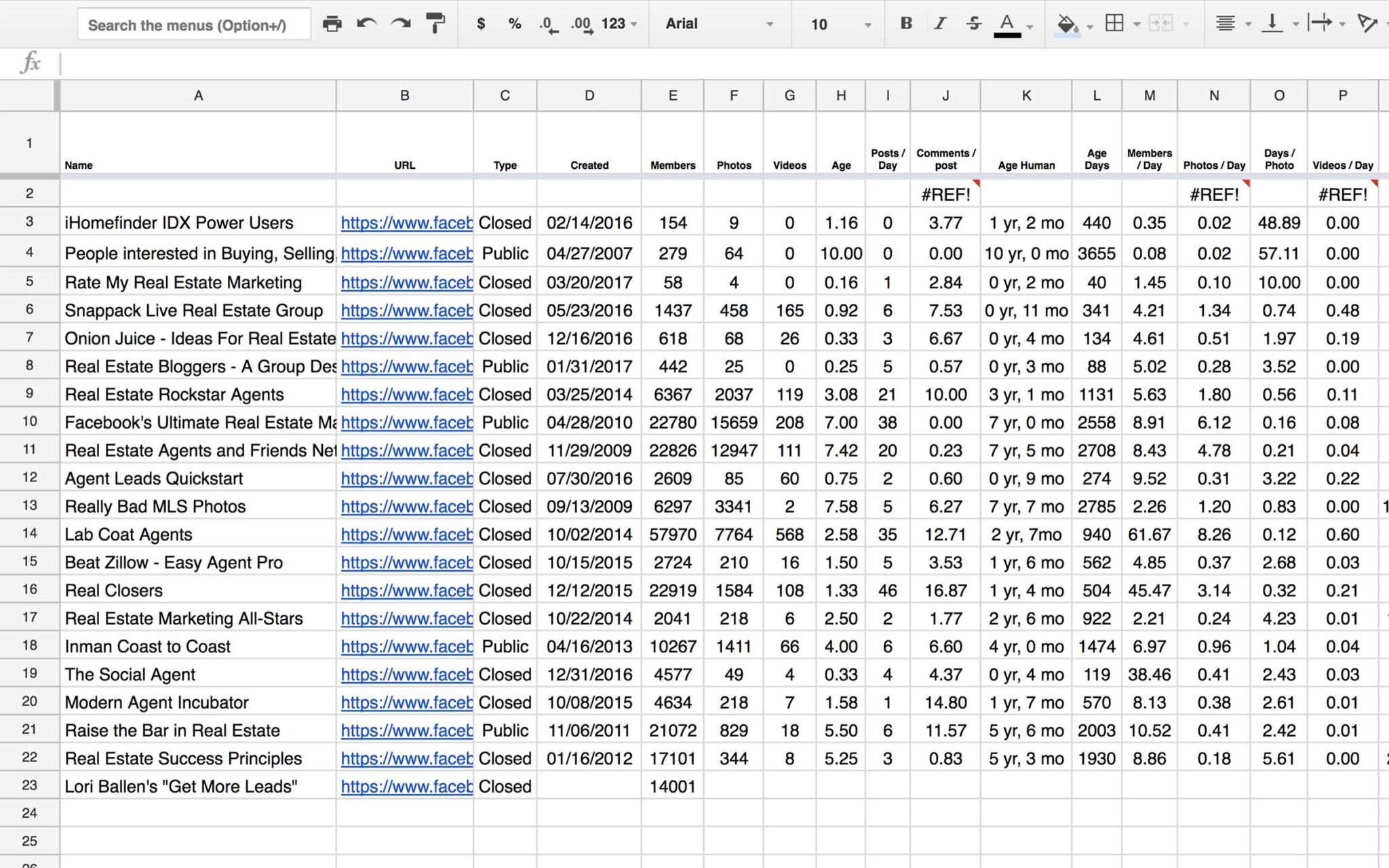Click the Search the menus field
The width and height of the screenshot is (1389, 868).
194,25
